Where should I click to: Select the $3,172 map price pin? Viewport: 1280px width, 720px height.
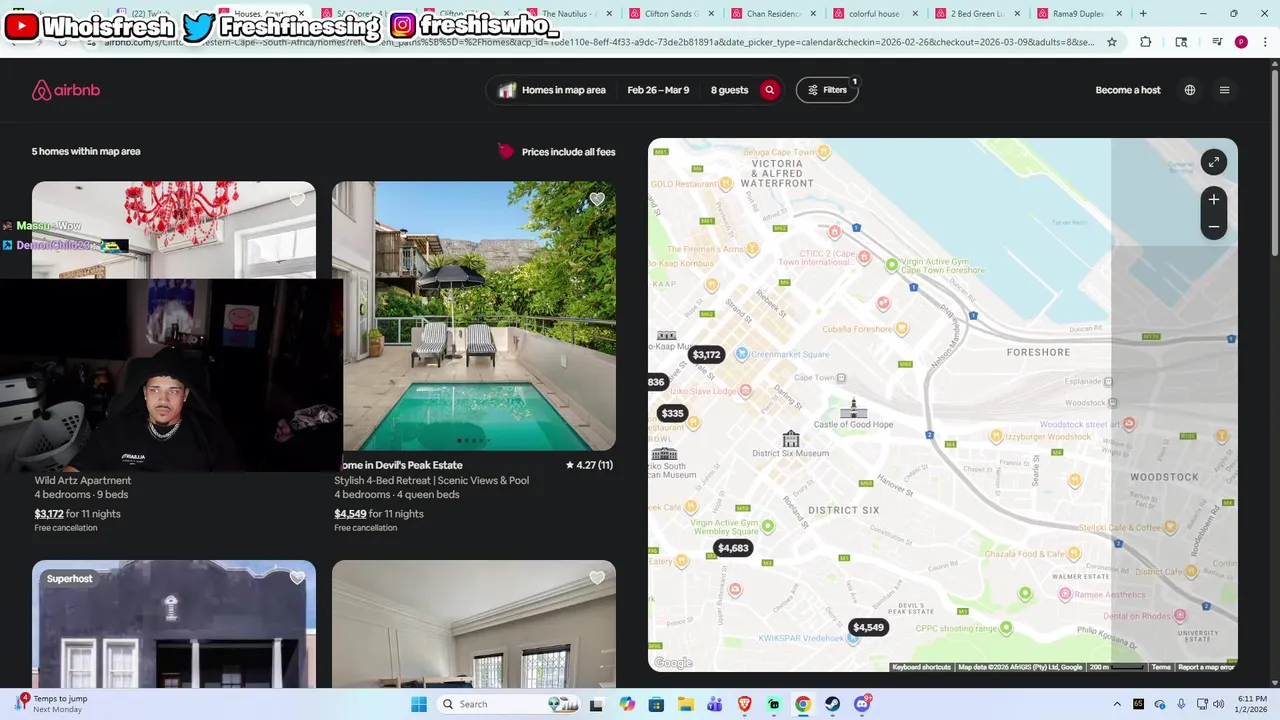[706, 355]
